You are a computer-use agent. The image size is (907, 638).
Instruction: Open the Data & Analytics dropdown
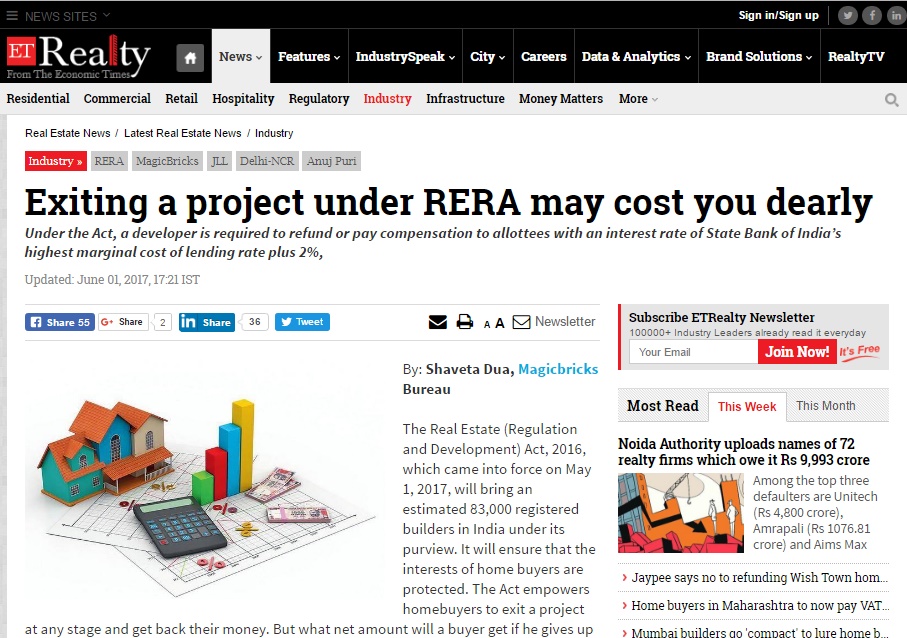[x=636, y=57]
